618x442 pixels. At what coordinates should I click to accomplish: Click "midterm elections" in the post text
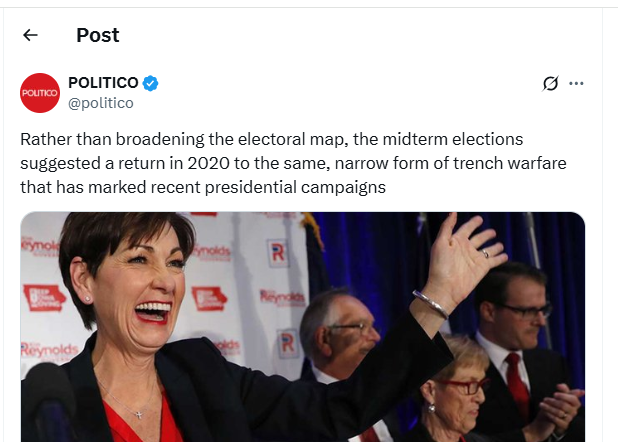click(453, 139)
